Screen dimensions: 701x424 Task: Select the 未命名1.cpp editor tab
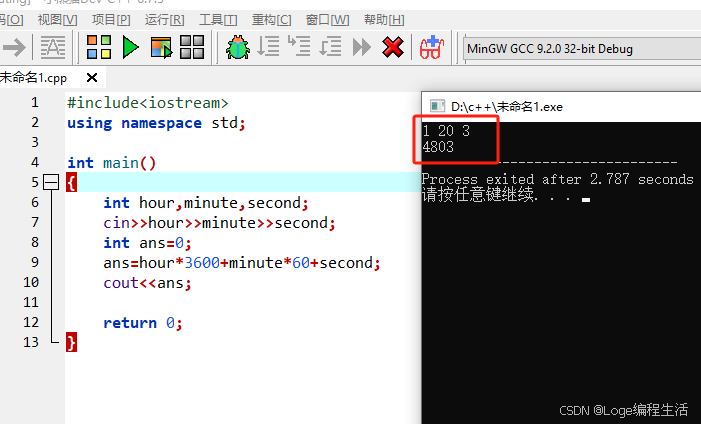(x=34, y=78)
